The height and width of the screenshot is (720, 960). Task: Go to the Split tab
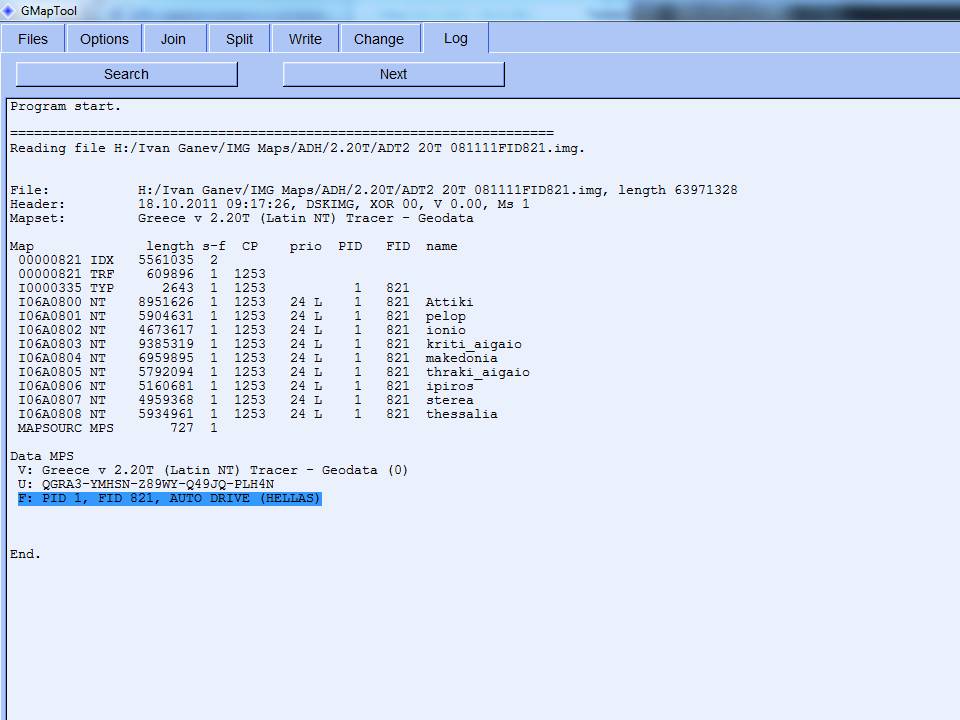[239, 39]
